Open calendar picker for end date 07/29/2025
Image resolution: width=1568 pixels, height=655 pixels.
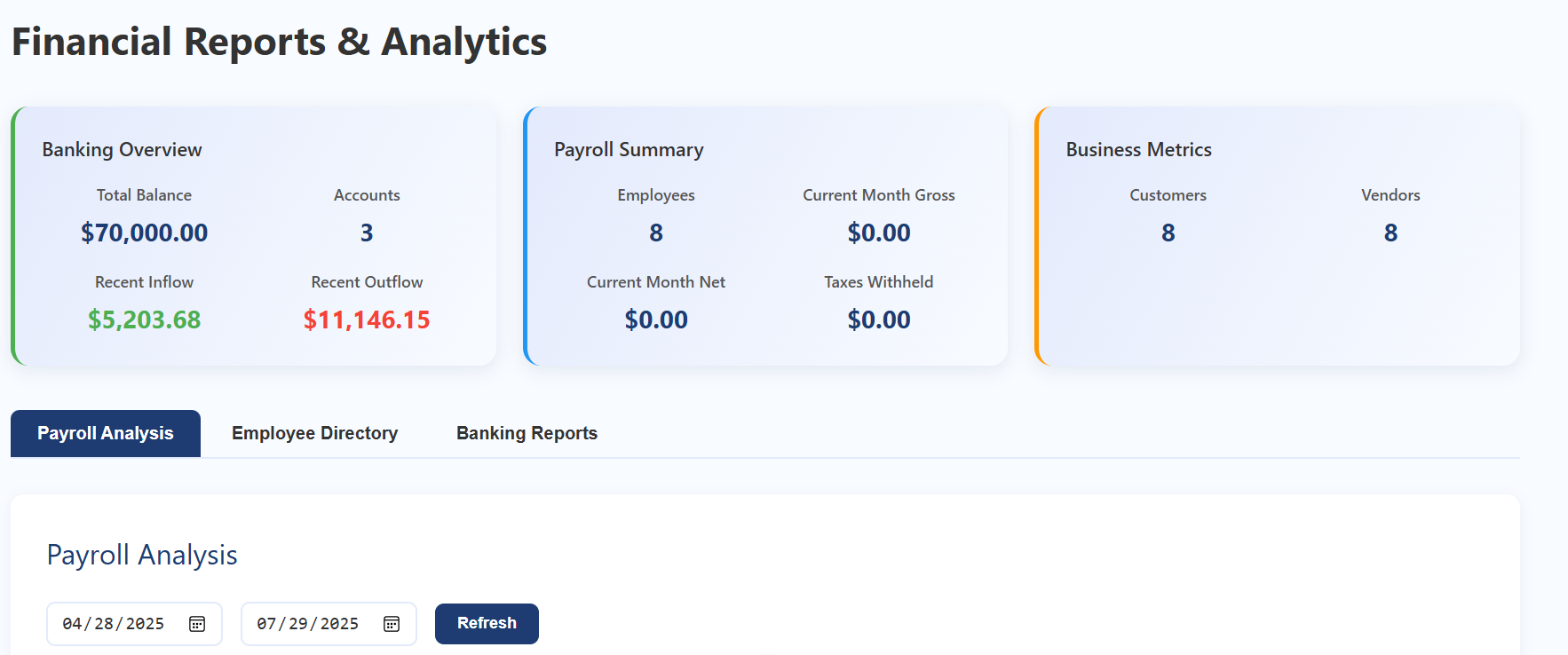click(x=392, y=624)
